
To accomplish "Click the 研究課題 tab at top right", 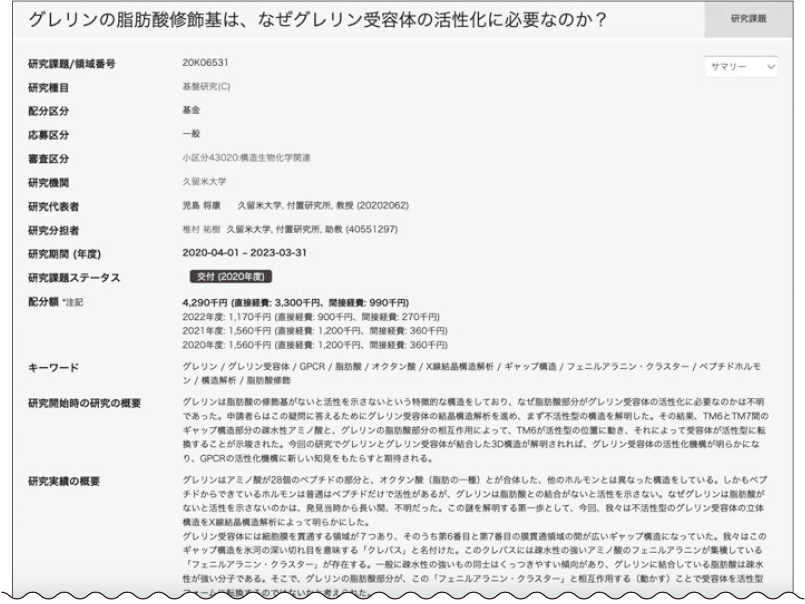I will click(x=747, y=19).
